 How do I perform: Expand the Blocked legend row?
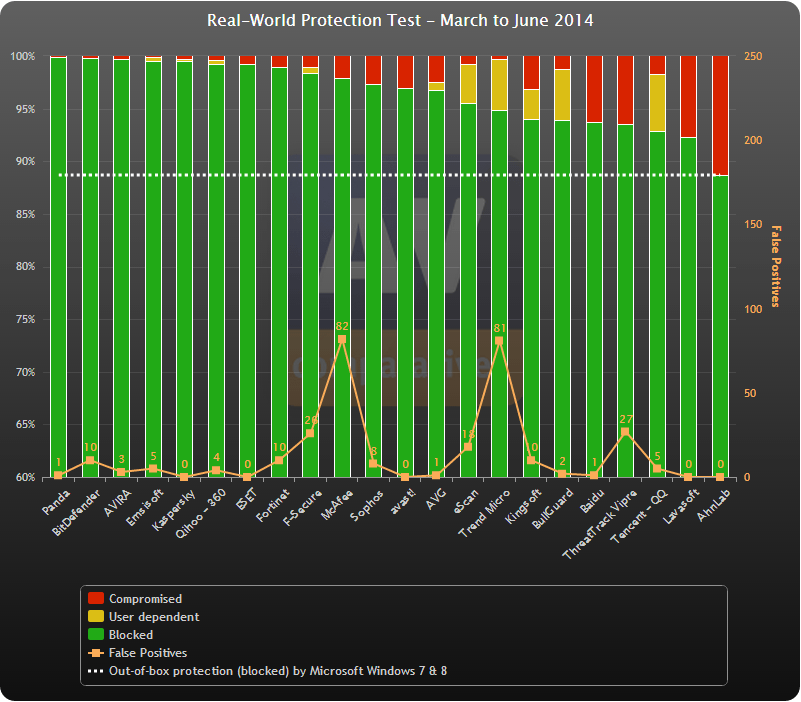pyautogui.click(x=130, y=634)
